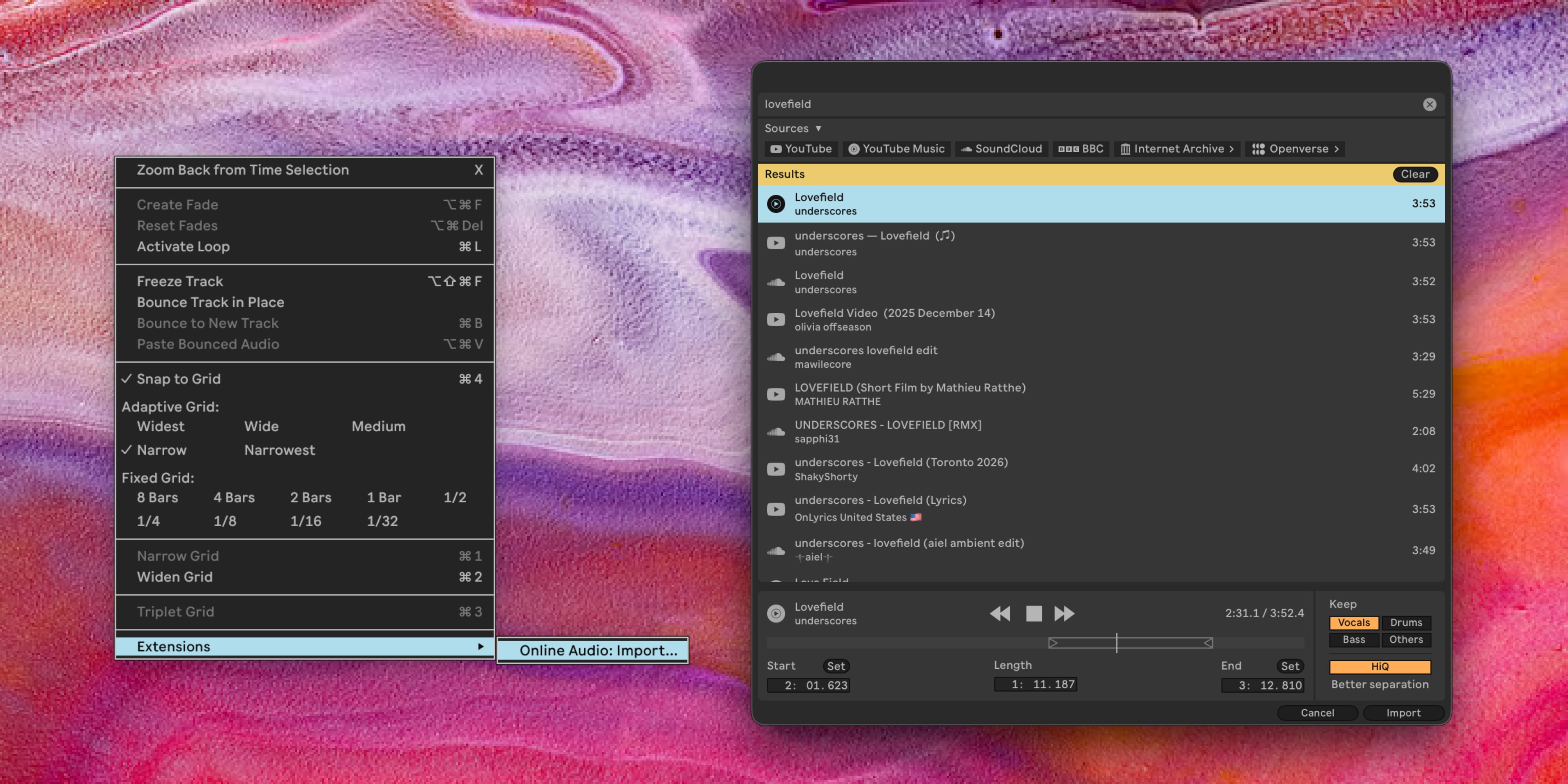Select 'underscores lovefield edit' by mawilecore
1568x784 pixels.
[x=1100, y=357]
